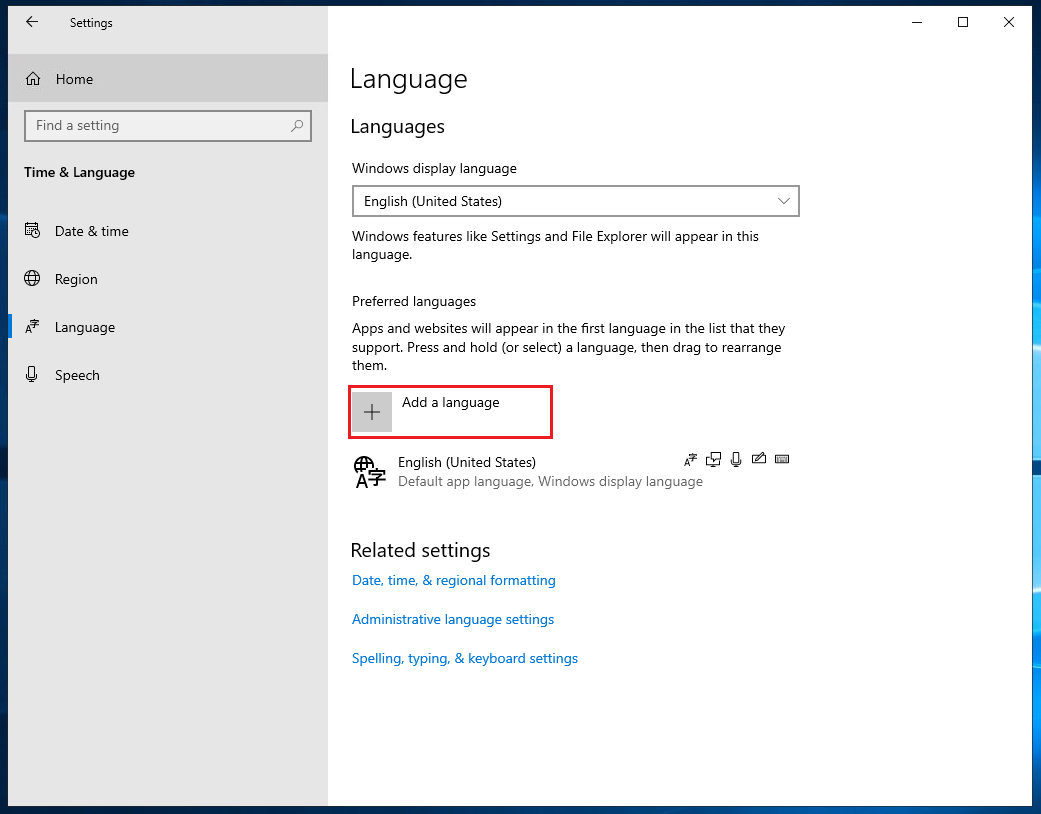
Task: Open Windows display language dropdown
Action: (576, 201)
